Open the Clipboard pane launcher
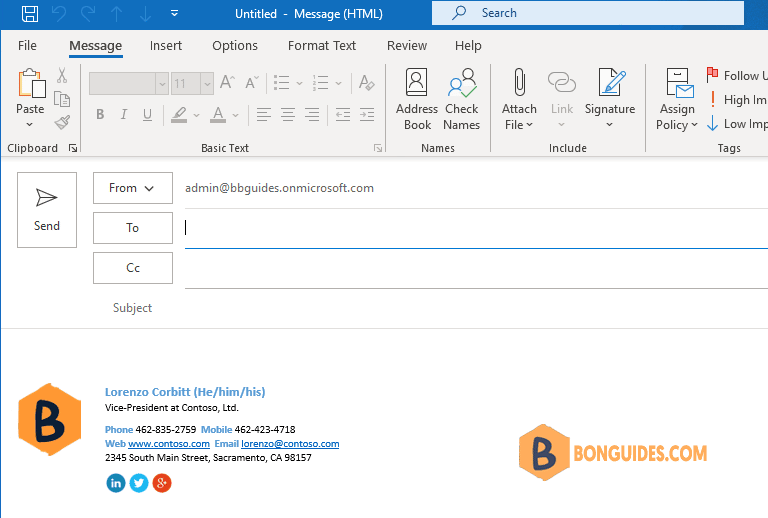The width and height of the screenshot is (768, 518). point(73,148)
